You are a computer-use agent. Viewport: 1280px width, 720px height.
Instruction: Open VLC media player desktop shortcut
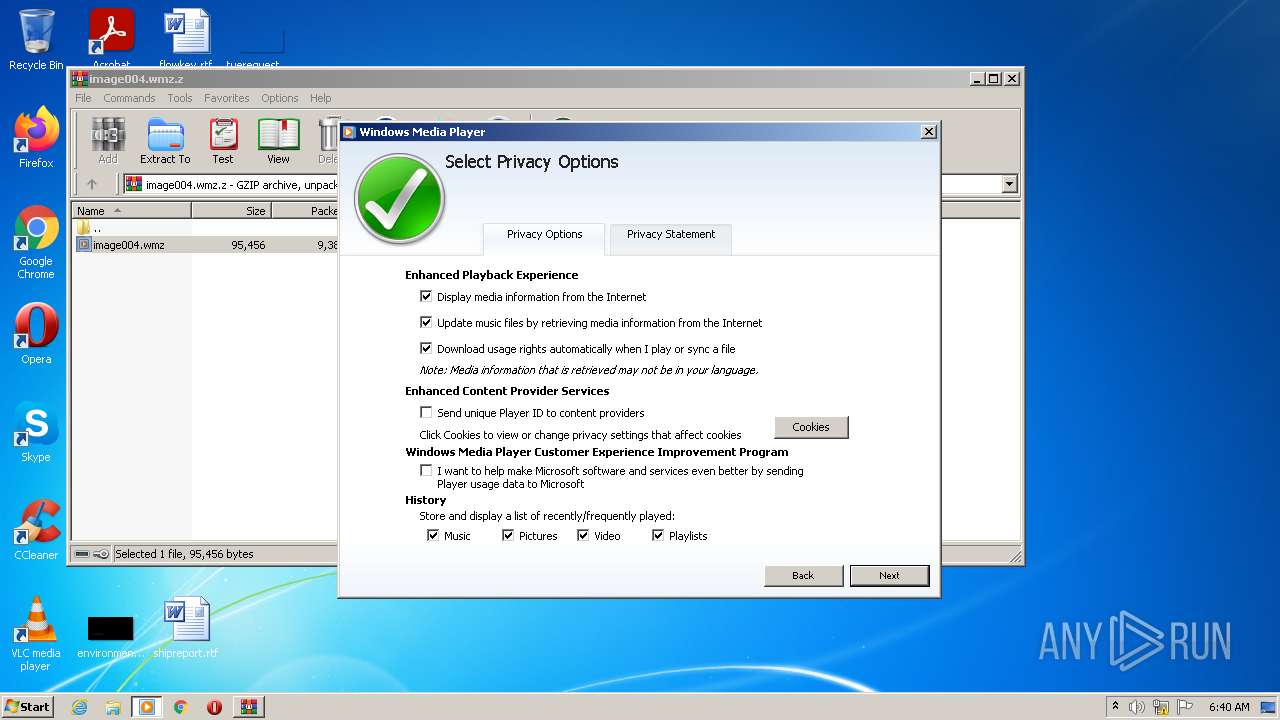(x=36, y=634)
